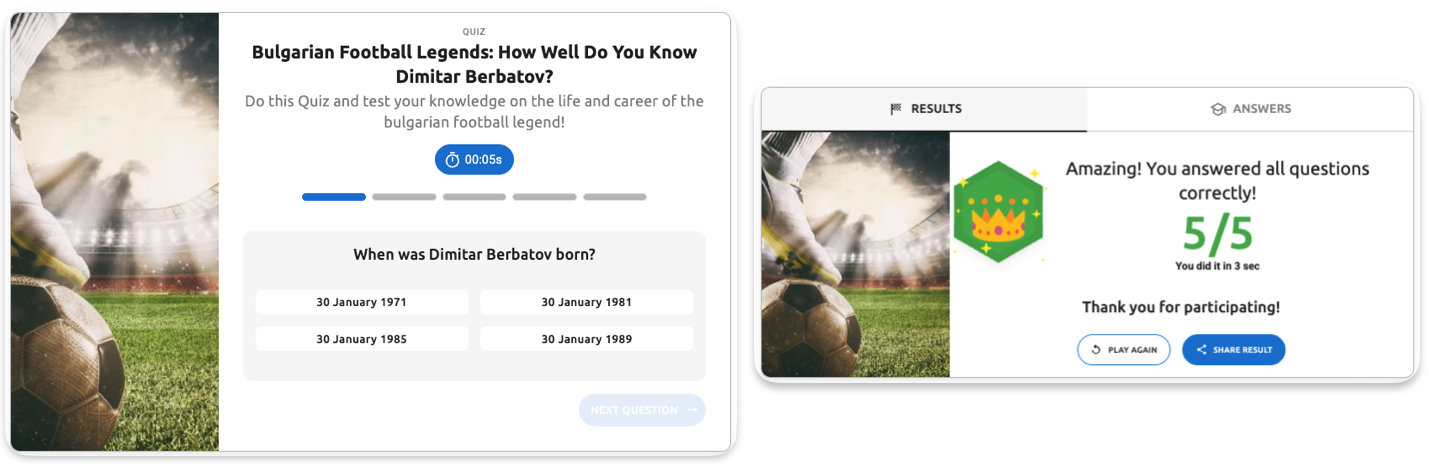Pick the 30 January 1989 answer

point(586,339)
